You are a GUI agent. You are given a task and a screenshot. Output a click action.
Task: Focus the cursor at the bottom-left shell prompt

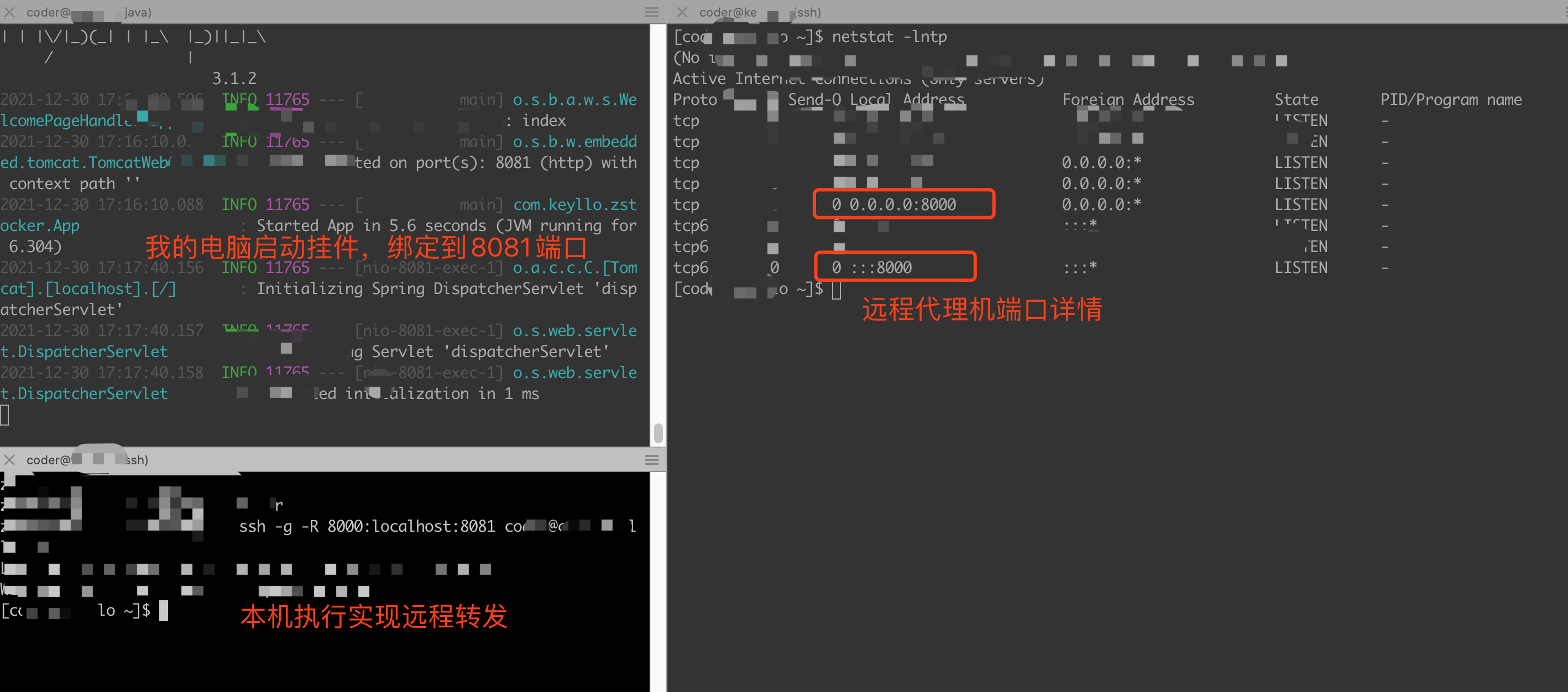(163, 610)
